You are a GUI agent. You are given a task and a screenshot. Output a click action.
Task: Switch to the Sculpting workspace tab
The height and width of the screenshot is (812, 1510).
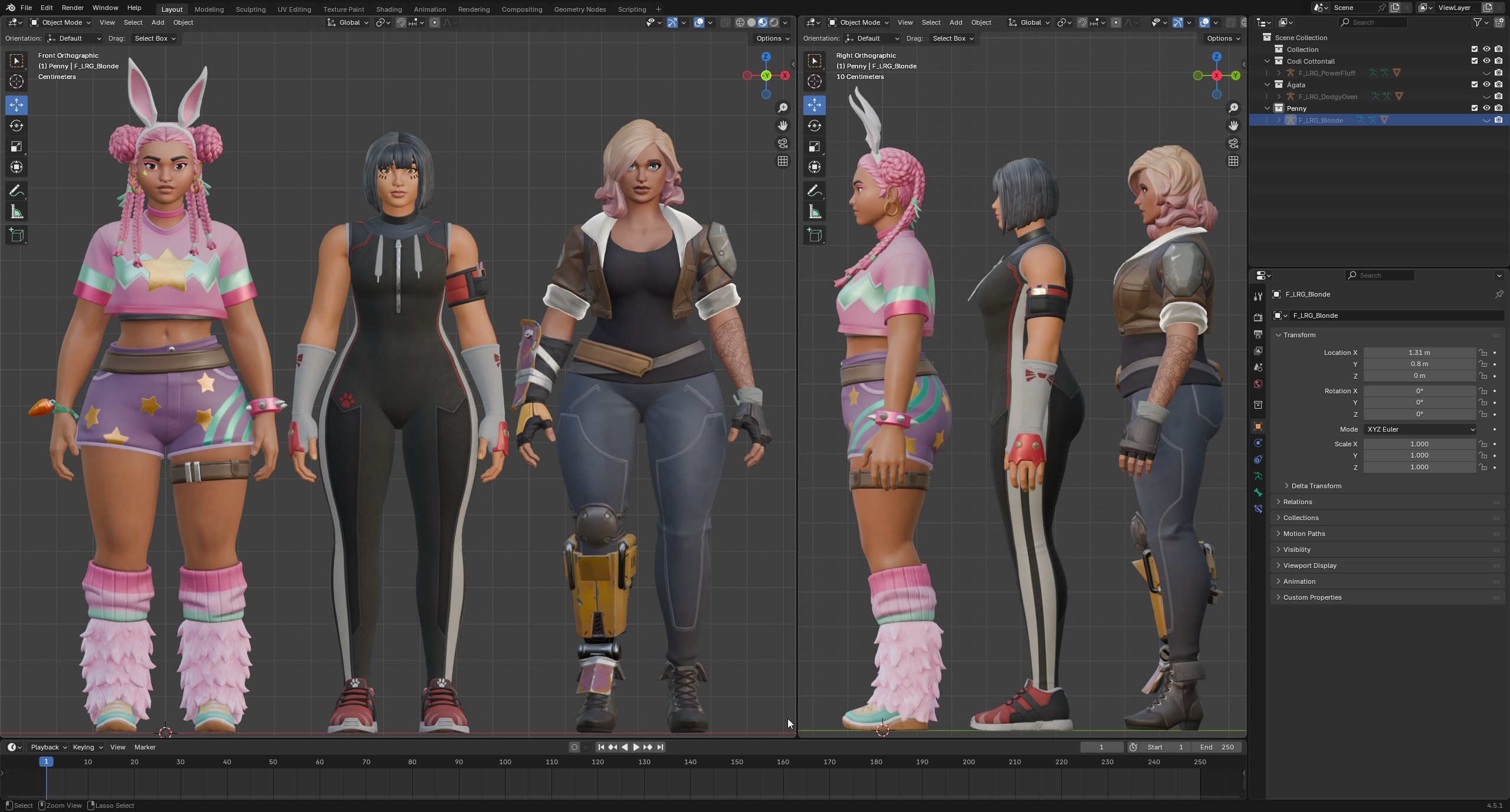pos(250,9)
